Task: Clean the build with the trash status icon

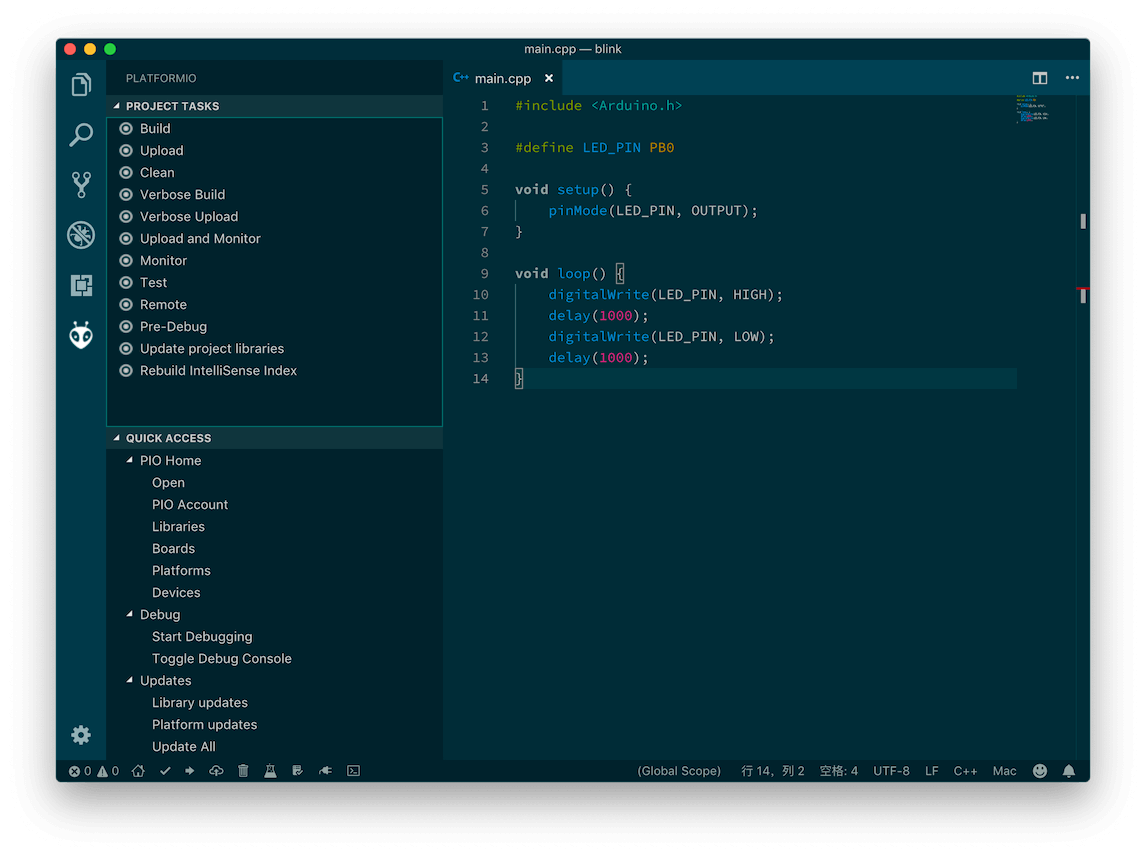Action: [242, 771]
